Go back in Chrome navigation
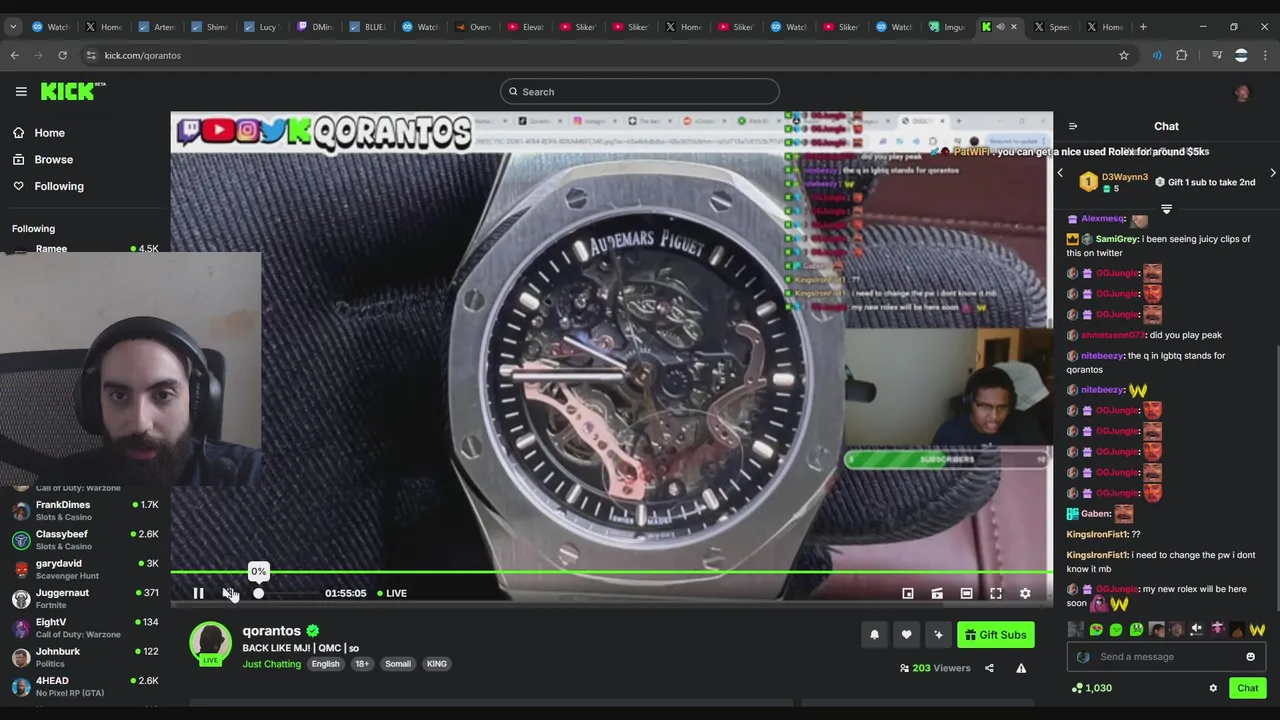Viewport: 1280px width, 720px height. tap(14, 55)
